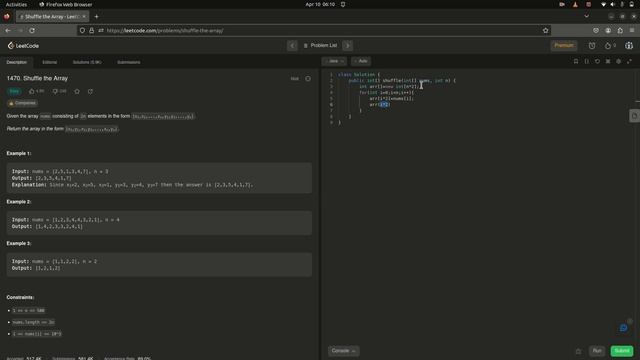Open Firefox hamburger menu
This screenshot has height=360, width=640.
[x=632, y=31]
